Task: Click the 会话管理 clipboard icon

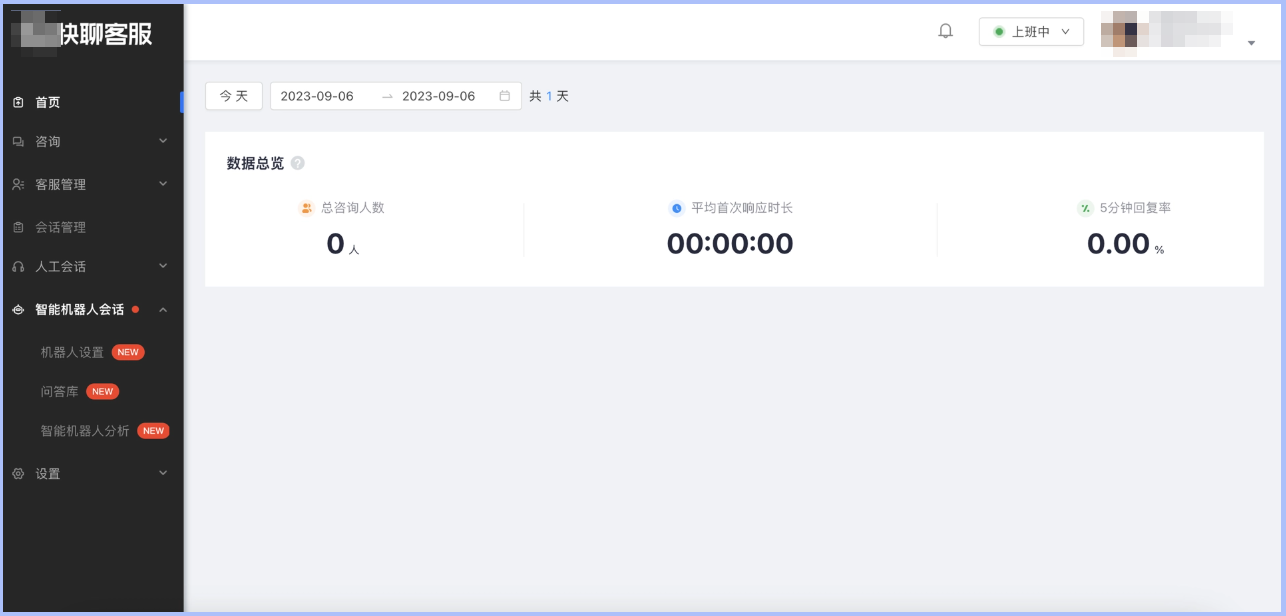Action: pos(18,227)
